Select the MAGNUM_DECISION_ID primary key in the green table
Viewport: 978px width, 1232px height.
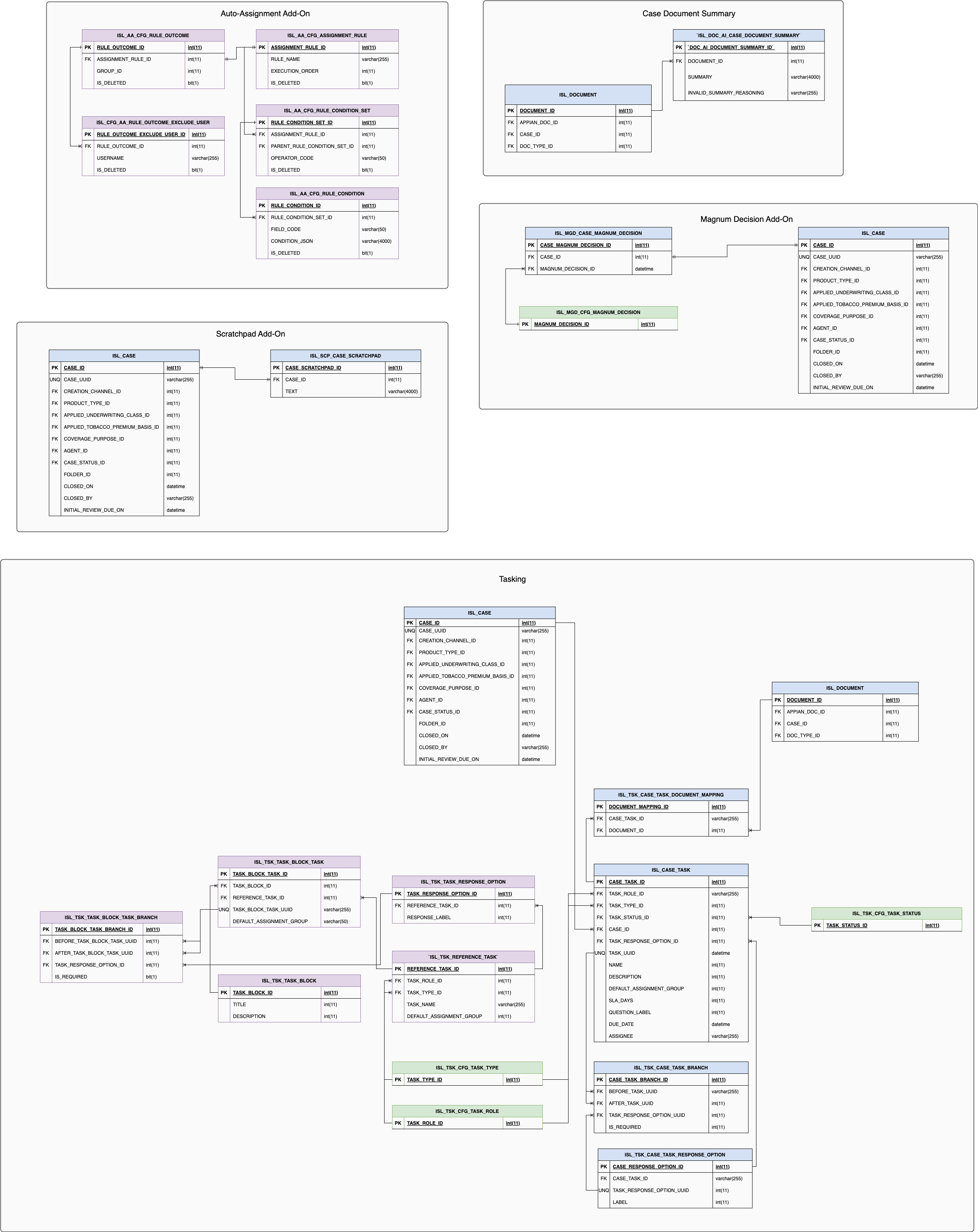click(599, 325)
